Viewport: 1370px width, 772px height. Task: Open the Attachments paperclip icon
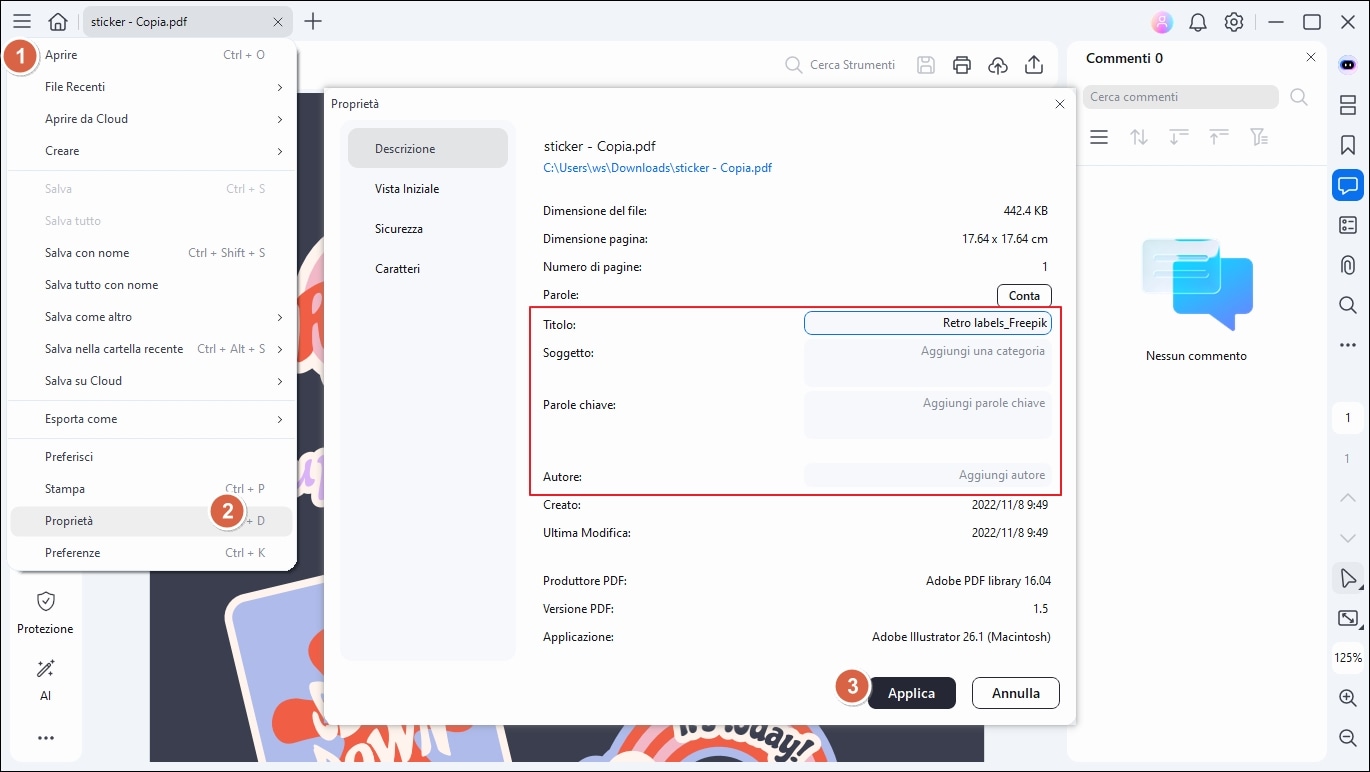[x=1348, y=265]
